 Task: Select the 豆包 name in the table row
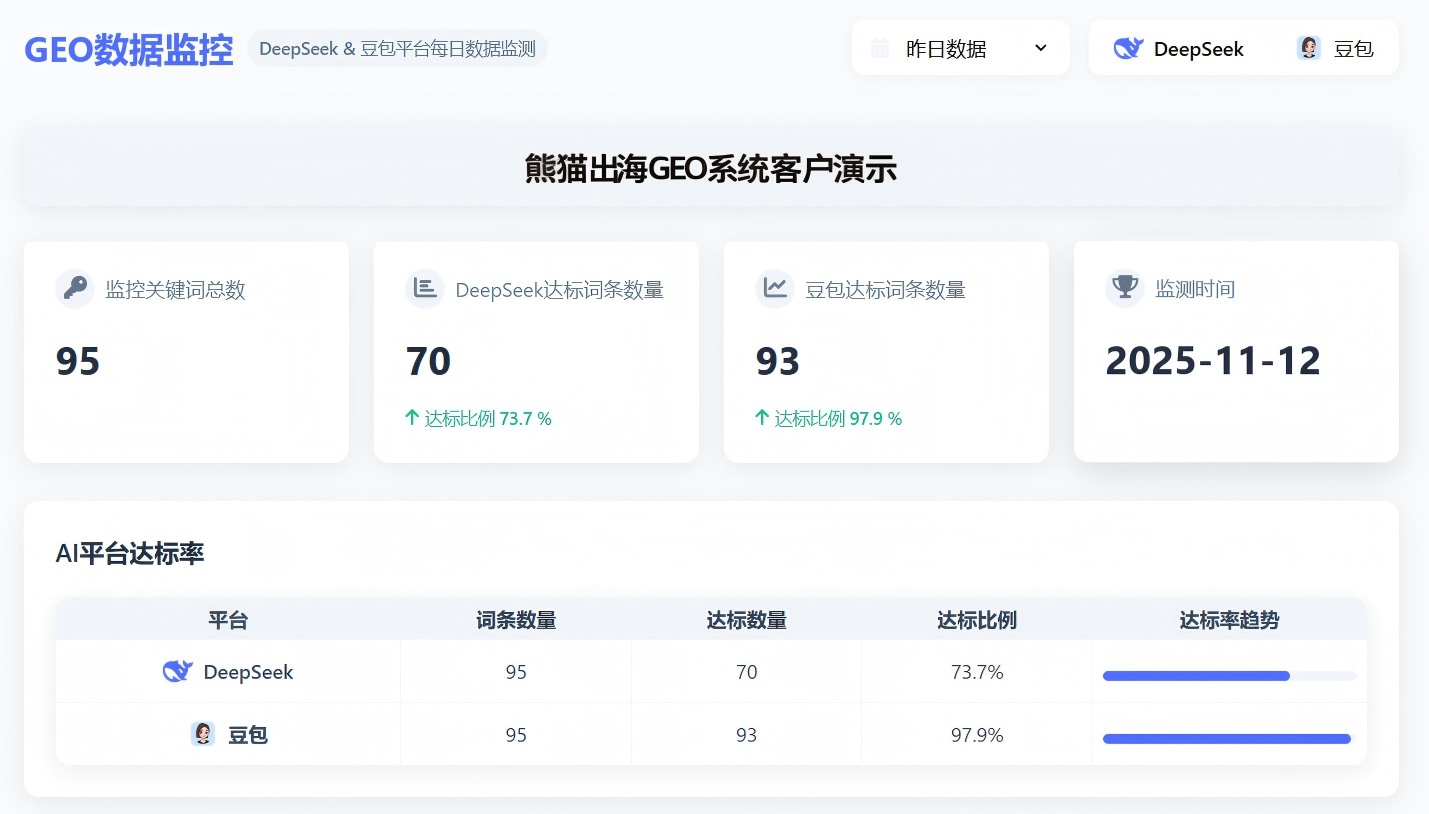[x=248, y=735]
